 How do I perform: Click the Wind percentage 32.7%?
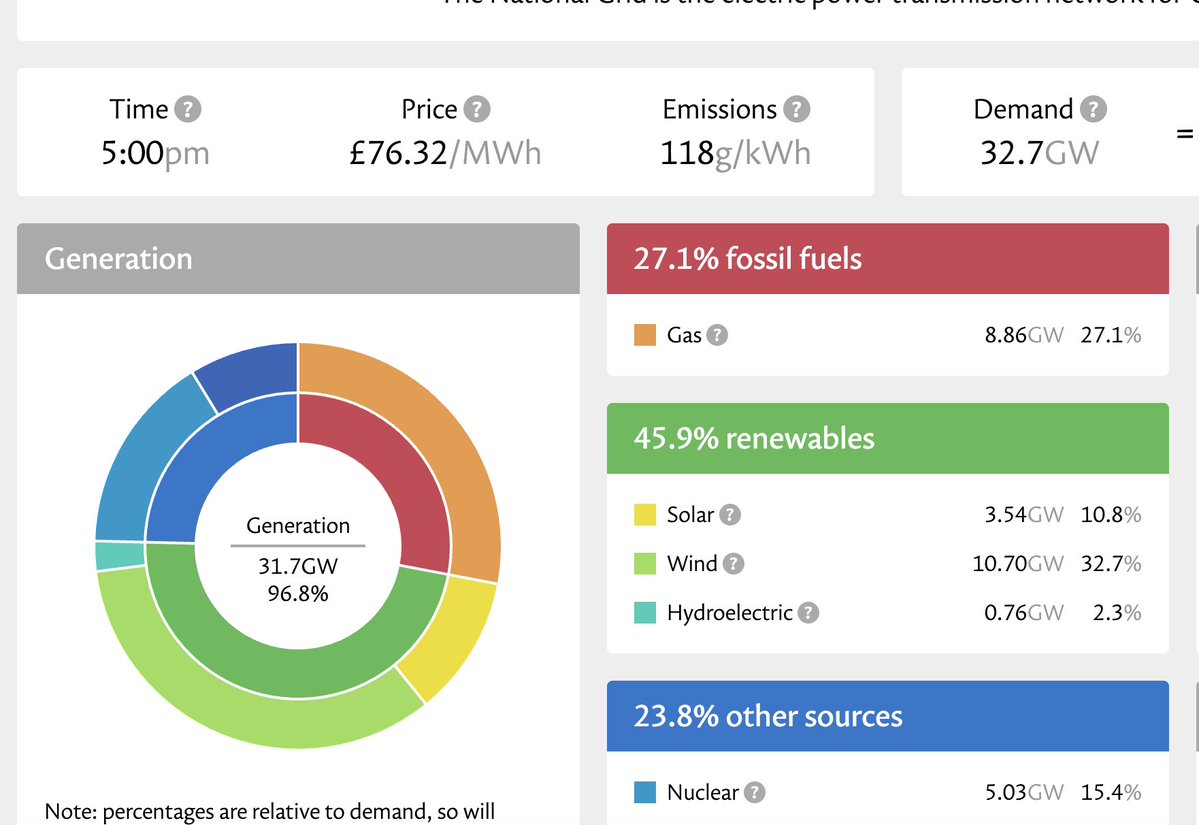click(x=1111, y=564)
